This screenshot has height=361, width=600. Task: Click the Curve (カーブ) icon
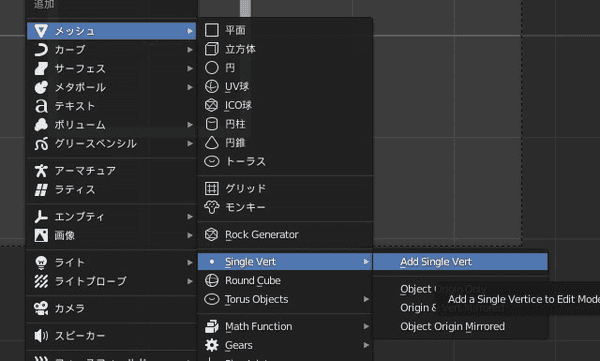pos(41,50)
